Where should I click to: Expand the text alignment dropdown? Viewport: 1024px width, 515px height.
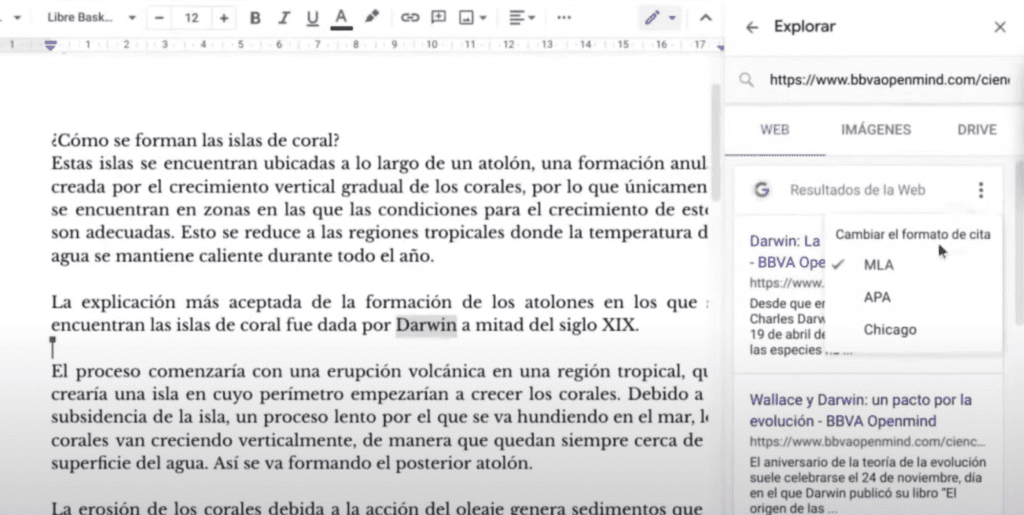pos(520,18)
